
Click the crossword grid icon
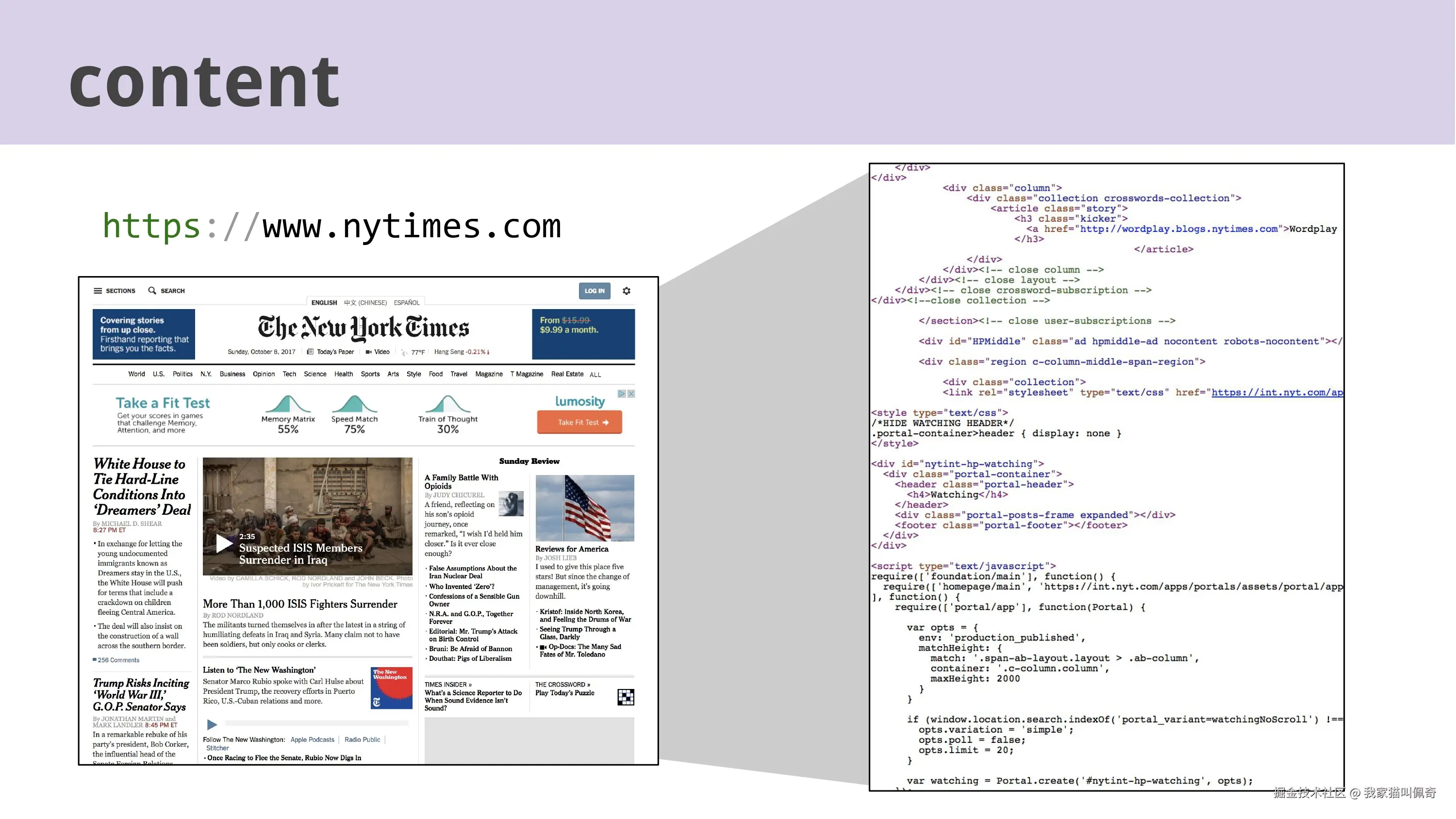coord(626,699)
